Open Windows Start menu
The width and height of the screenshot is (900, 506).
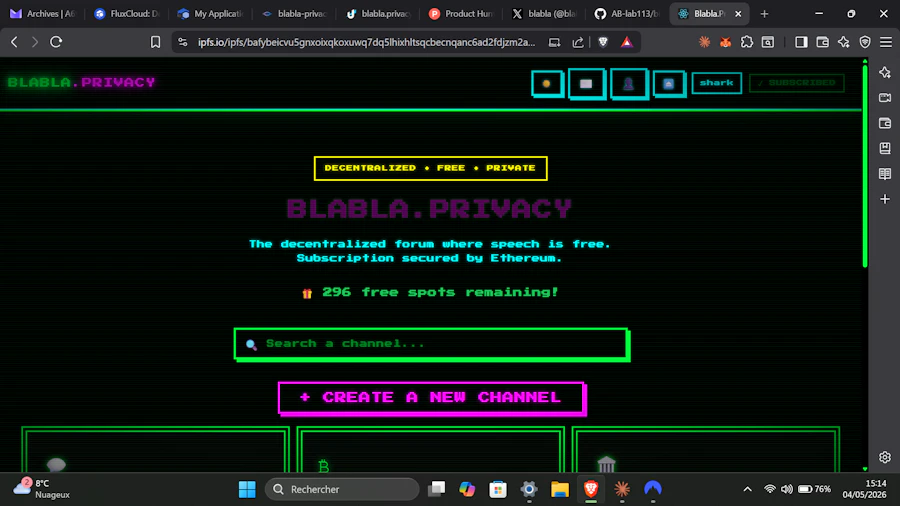(x=247, y=489)
